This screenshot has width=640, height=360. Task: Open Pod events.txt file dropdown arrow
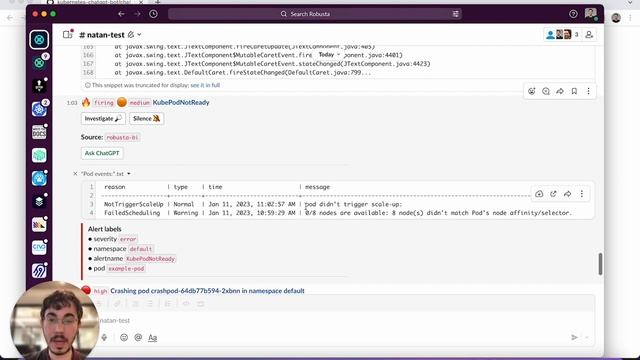pos(129,174)
